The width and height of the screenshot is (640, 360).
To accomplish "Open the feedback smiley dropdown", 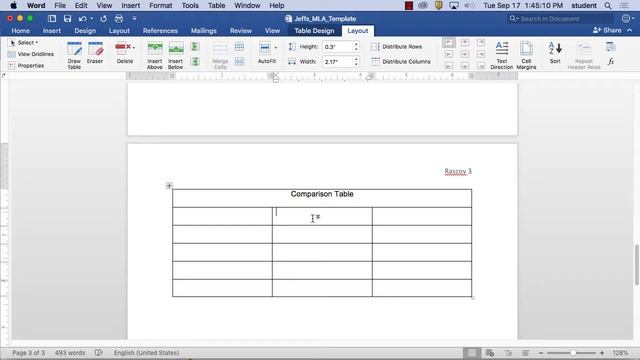I will tap(628, 18).
